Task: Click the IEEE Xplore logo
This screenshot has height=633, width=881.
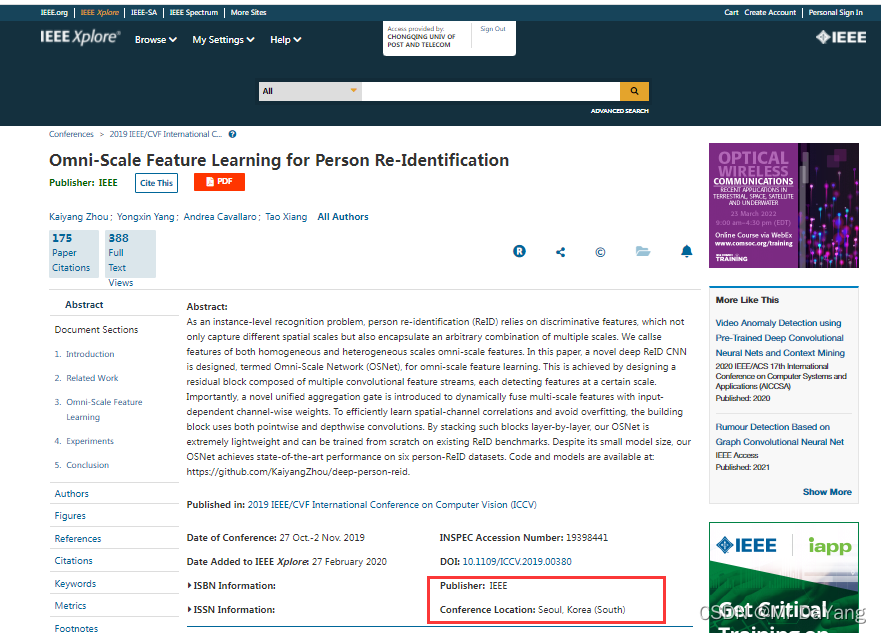Action: pyautogui.click(x=80, y=37)
